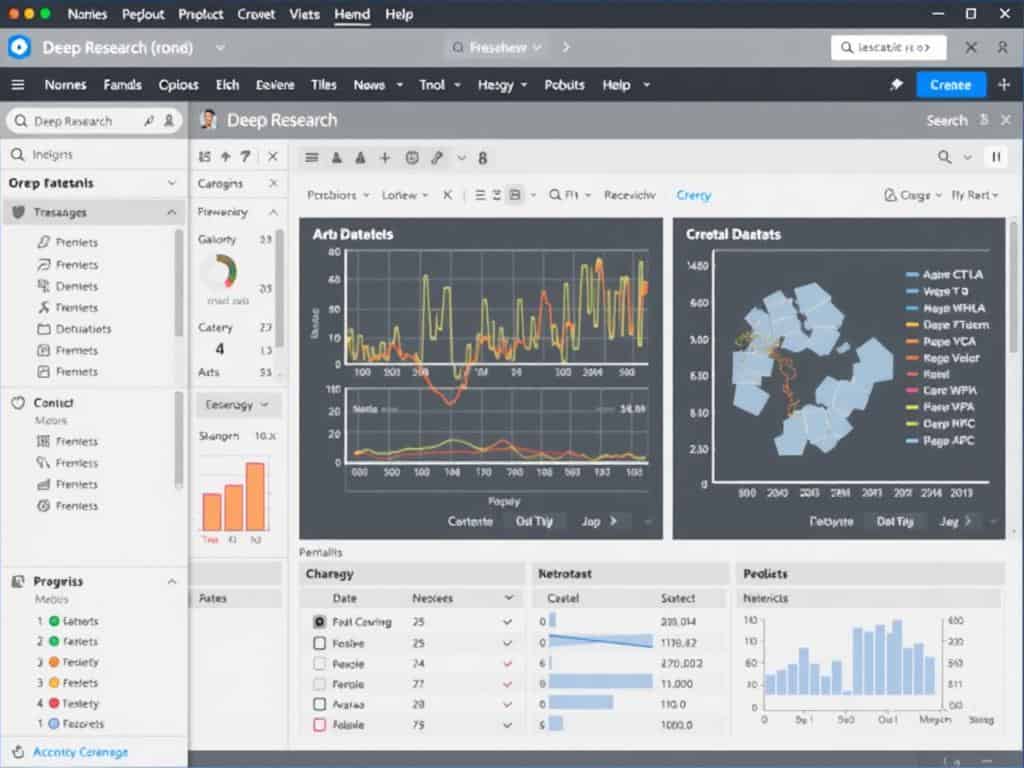
Task: Click the link/pen icon in the chart toolbar
Action: click(437, 157)
